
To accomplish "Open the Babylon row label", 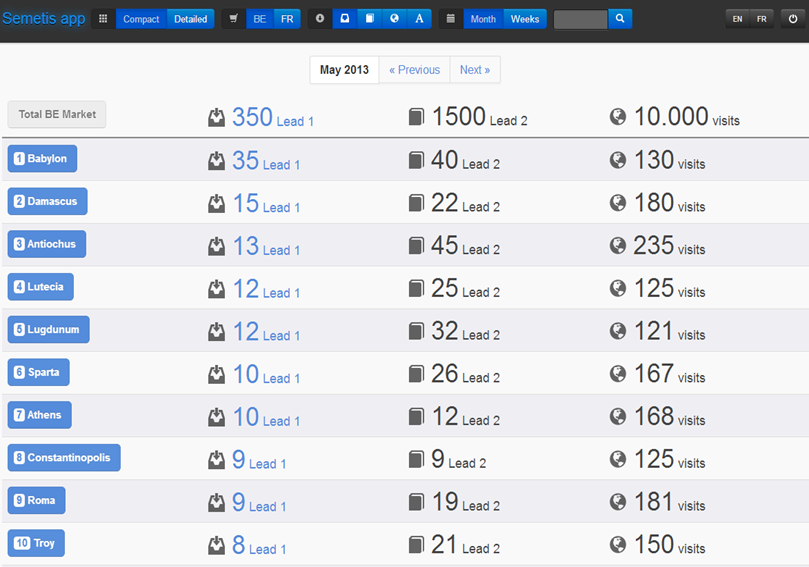I will 42,159.
